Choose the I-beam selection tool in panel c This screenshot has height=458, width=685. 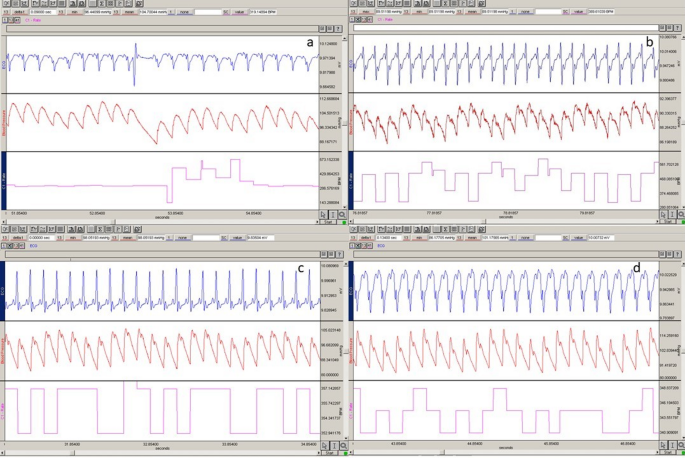tap(334, 445)
